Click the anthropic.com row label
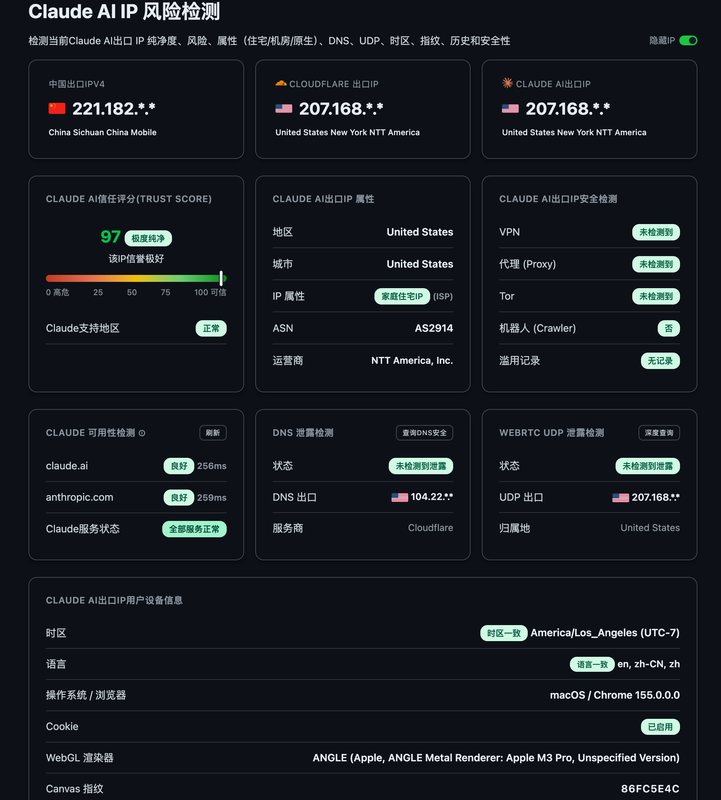Viewport: 721px width, 800px height. (x=80, y=497)
